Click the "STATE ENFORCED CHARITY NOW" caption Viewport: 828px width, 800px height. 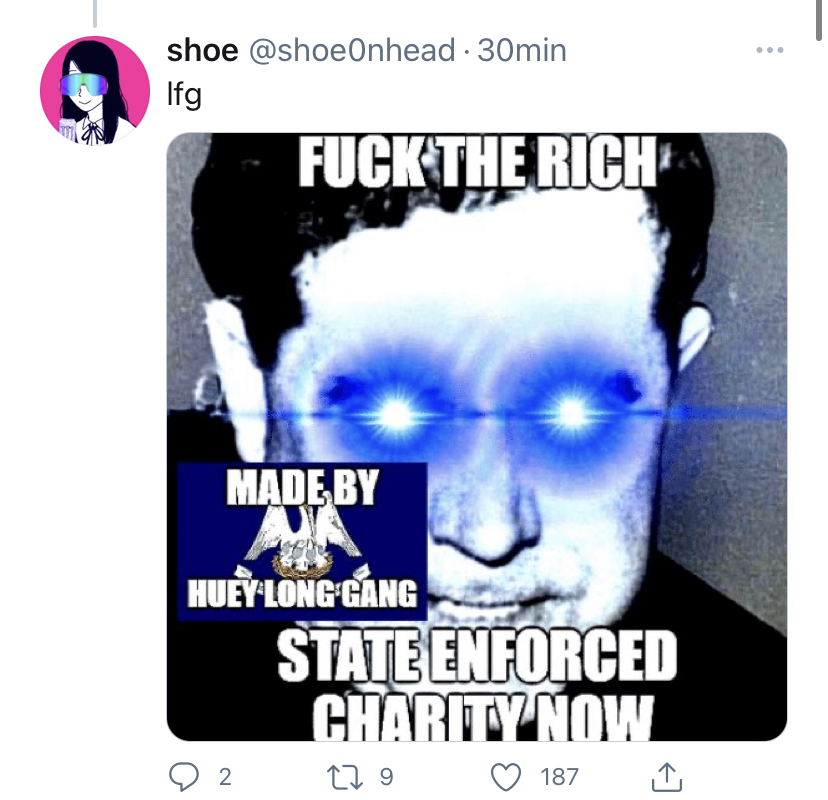[477, 685]
